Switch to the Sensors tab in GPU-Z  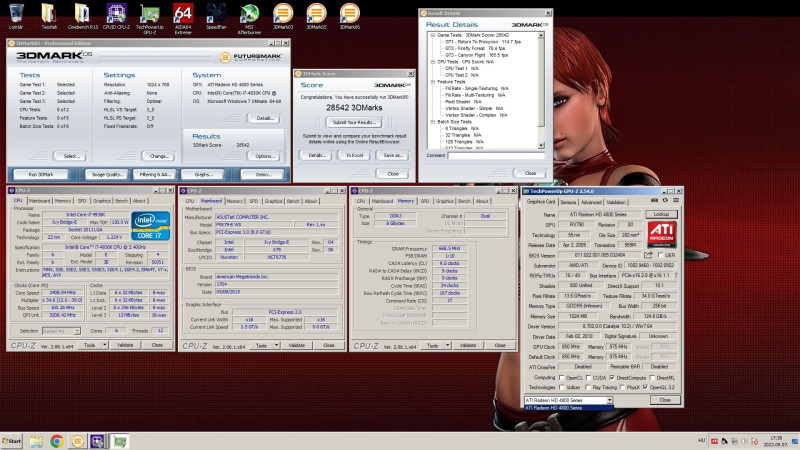click(x=568, y=202)
